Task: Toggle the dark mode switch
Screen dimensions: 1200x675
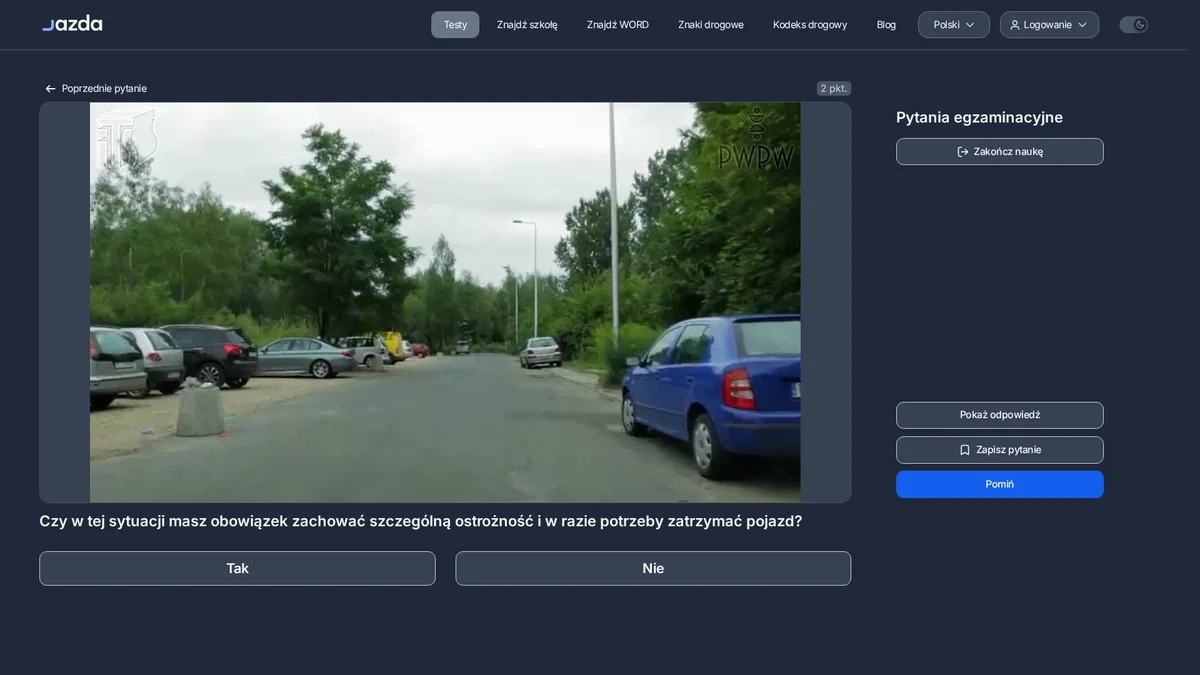Action: [1133, 25]
